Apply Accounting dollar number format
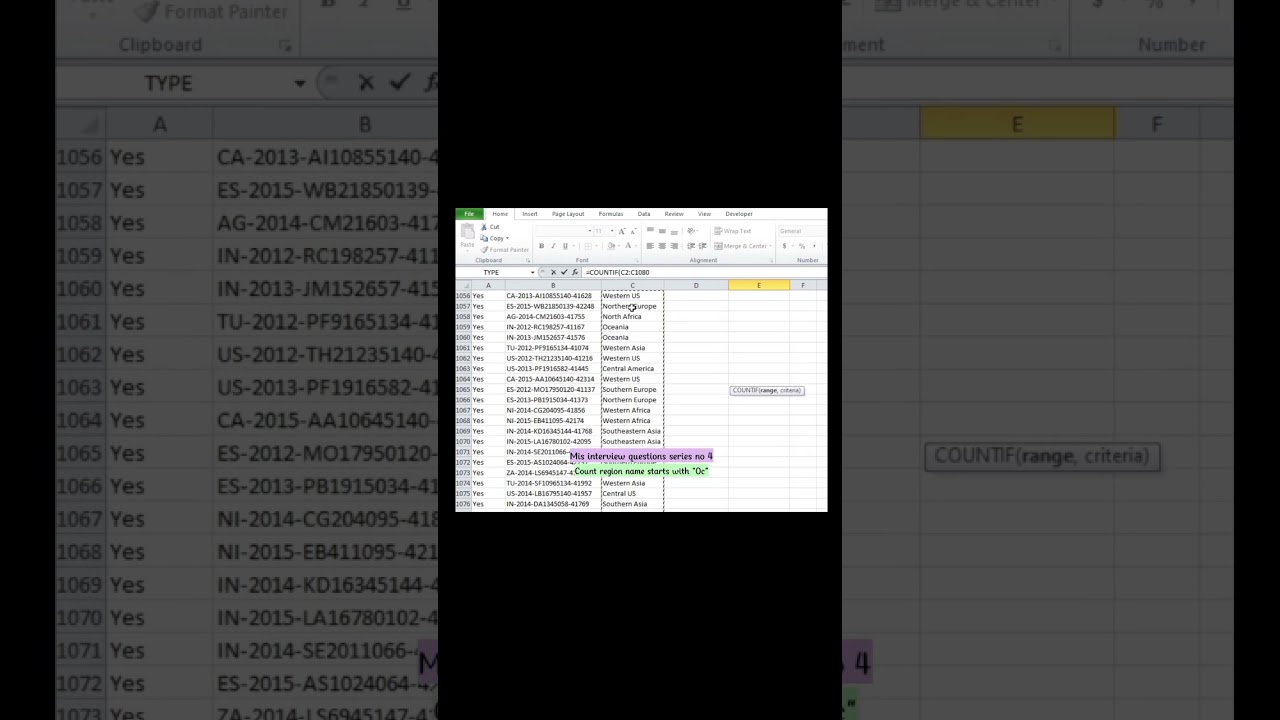The image size is (1280, 720). click(784, 246)
